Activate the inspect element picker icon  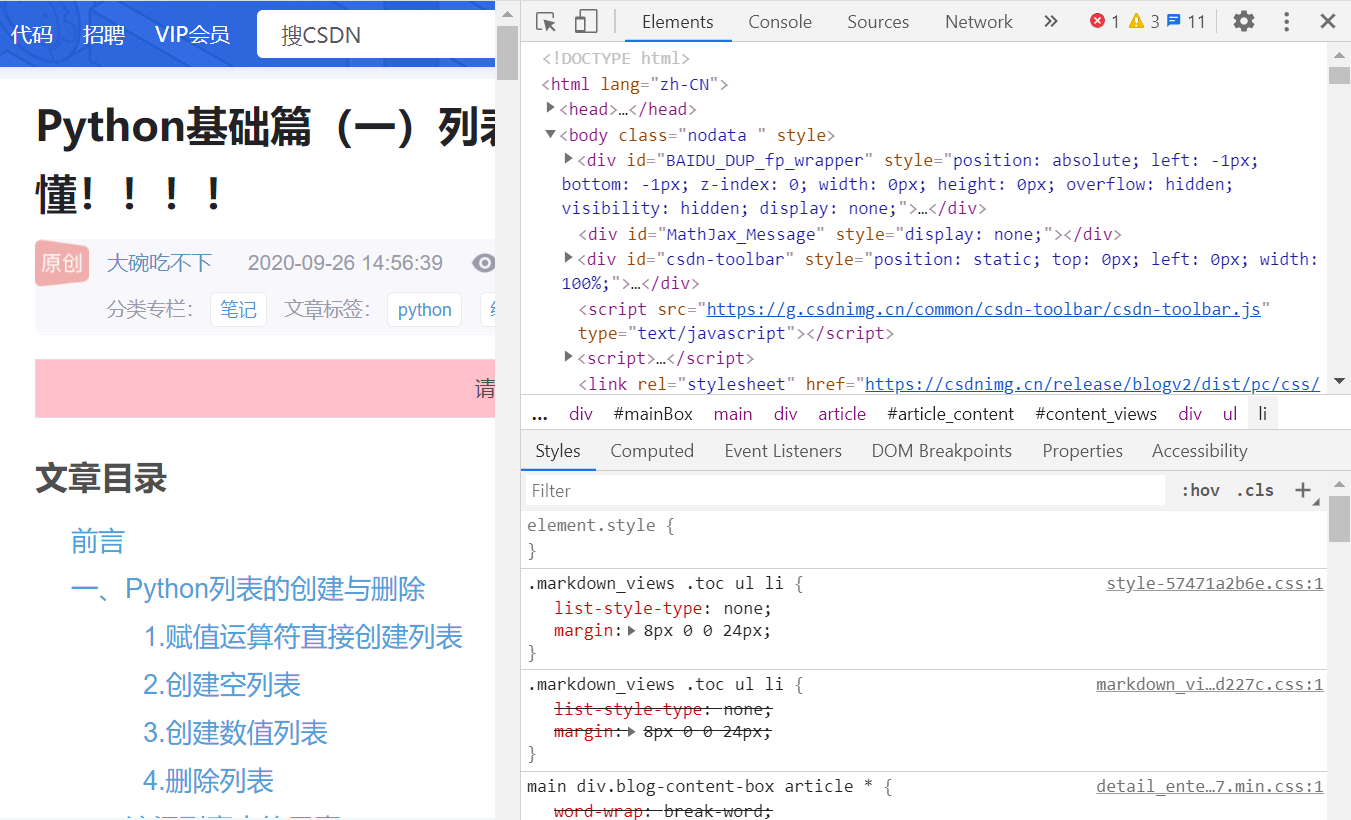[546, 21]
